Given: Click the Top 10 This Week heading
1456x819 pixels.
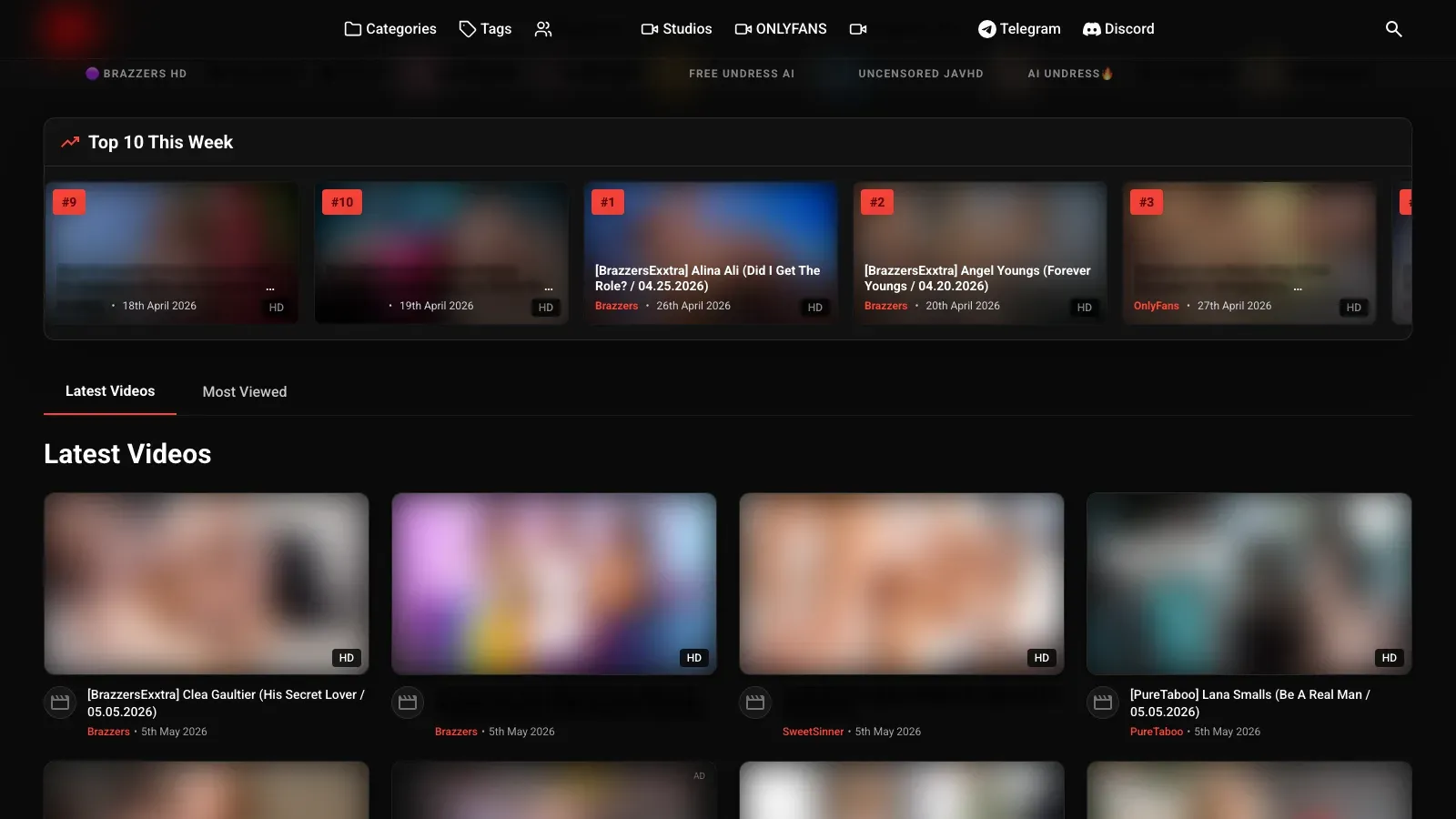Looking at the screenshot, I should (x=160, y=142).
